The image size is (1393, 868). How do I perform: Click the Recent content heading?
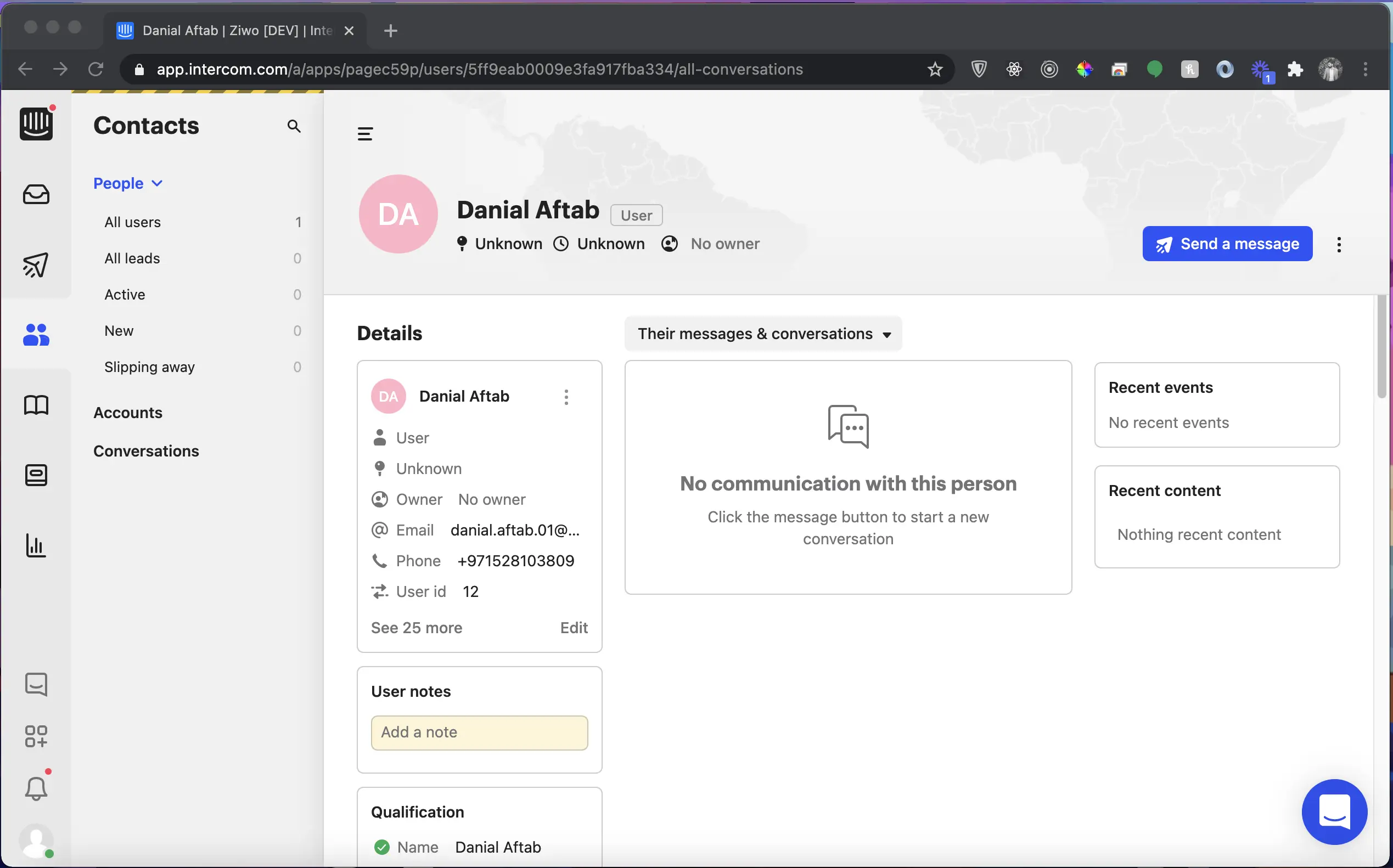click(x=1164, y=491)
